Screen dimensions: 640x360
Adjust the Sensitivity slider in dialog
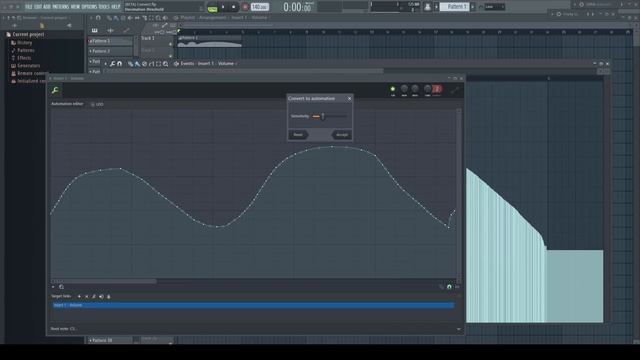(x=329, y=116)
